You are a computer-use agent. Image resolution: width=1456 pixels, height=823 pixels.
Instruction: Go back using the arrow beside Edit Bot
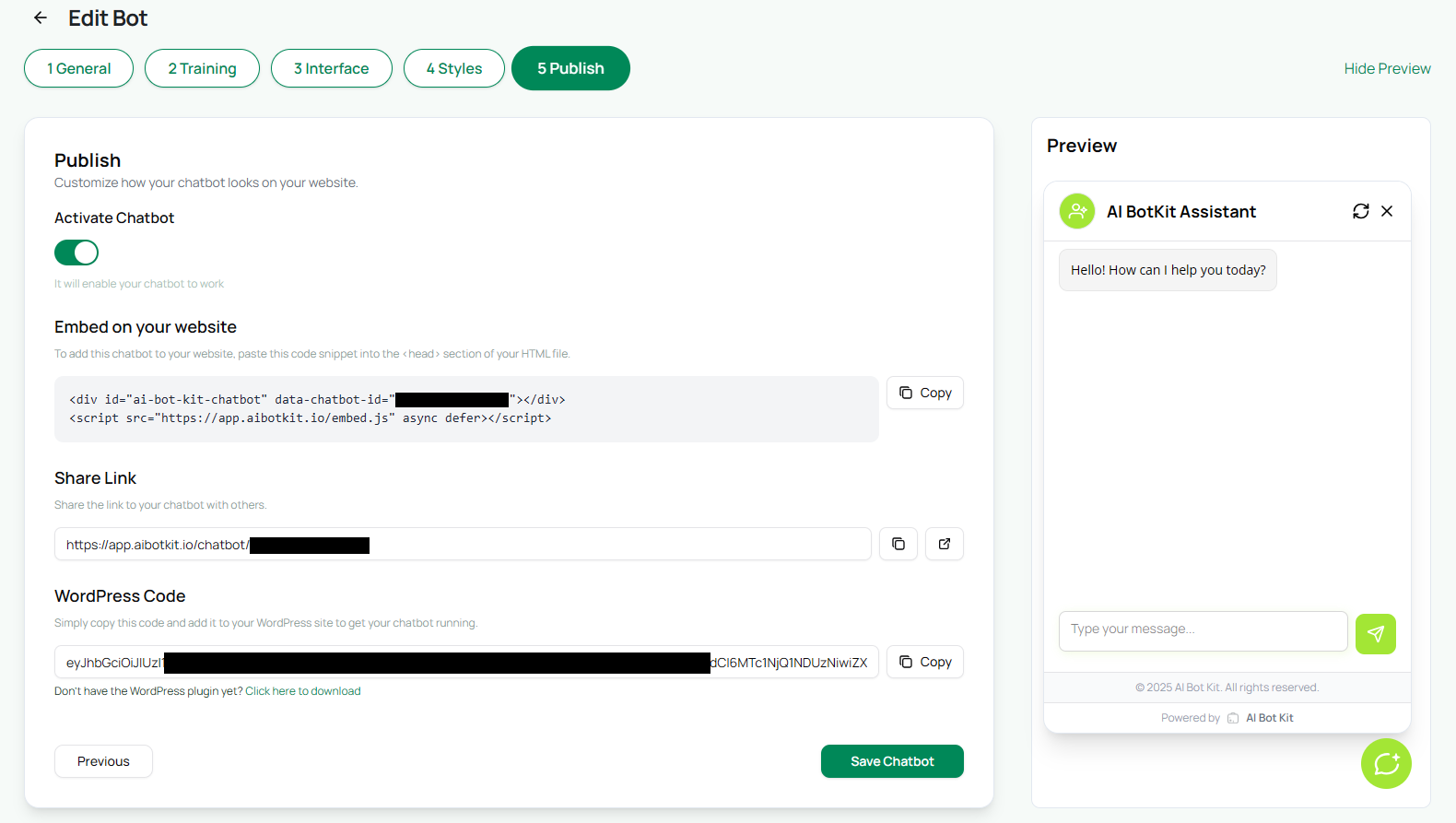pyautogui.click(x=40, y=18)
